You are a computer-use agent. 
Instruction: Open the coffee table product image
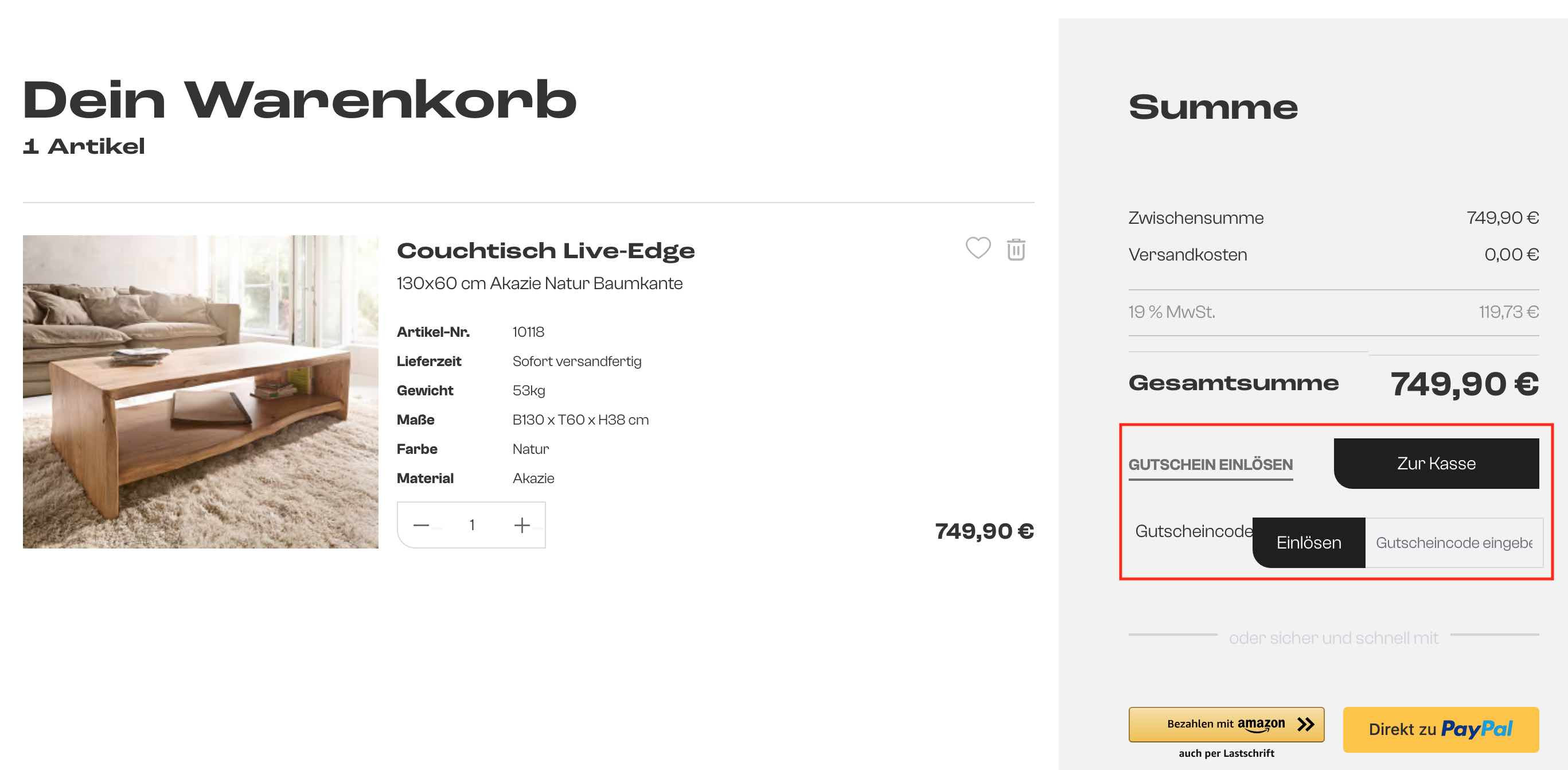(200, 392)
